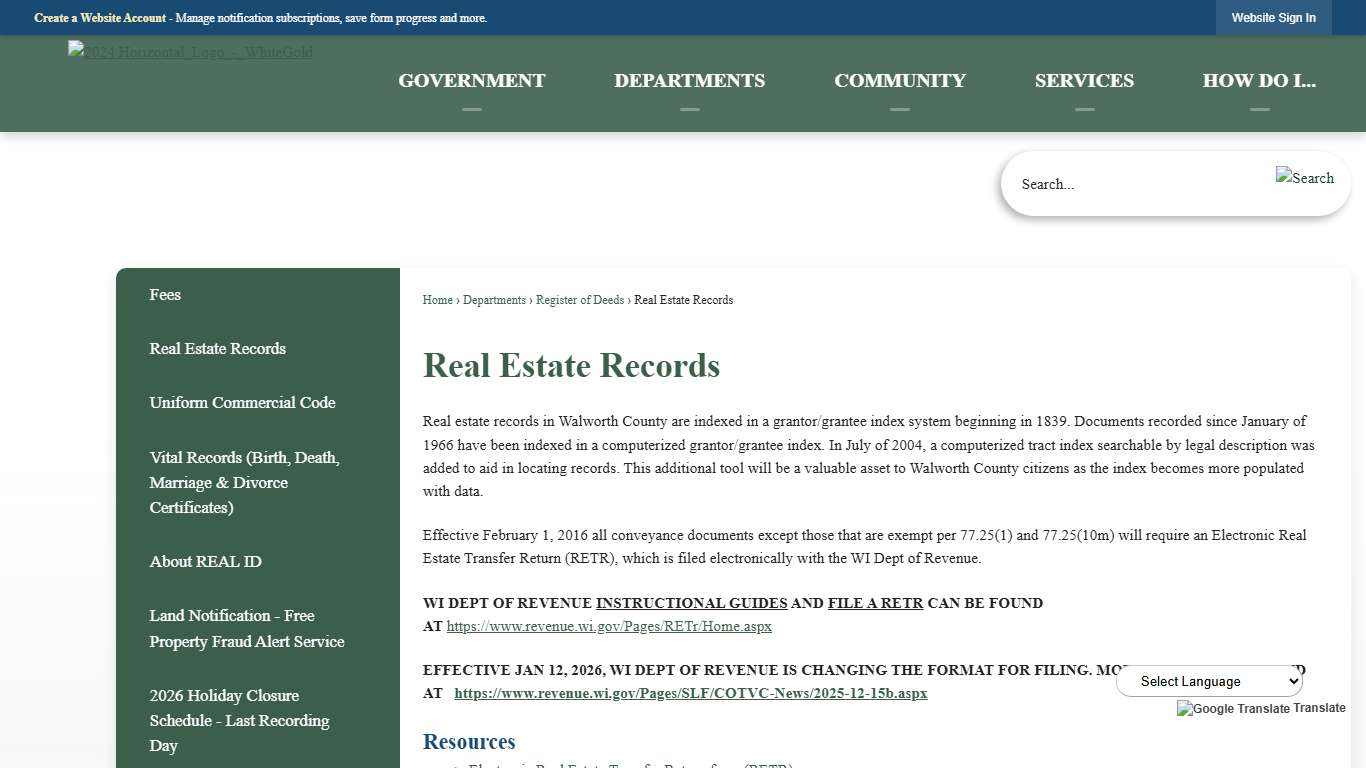1366x768 pixels.
Task: Click inside the Search input field
Action: 1120,184
